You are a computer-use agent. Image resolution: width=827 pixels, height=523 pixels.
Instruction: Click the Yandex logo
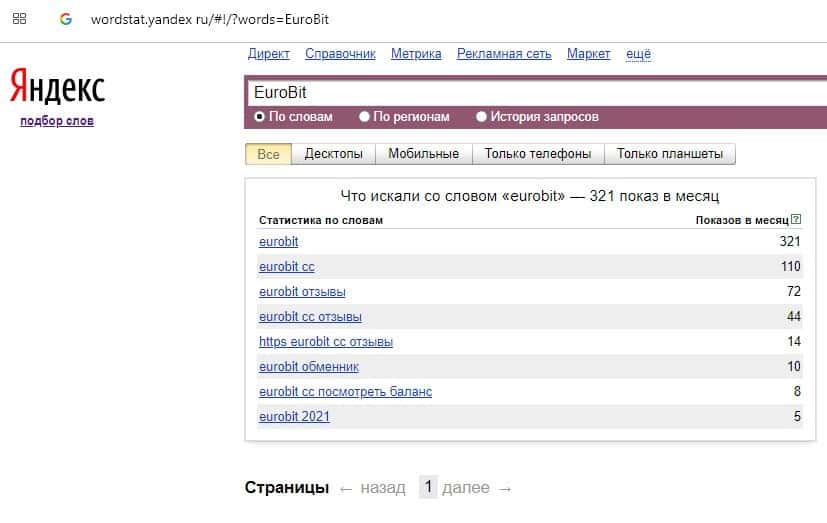click(57, 88)
